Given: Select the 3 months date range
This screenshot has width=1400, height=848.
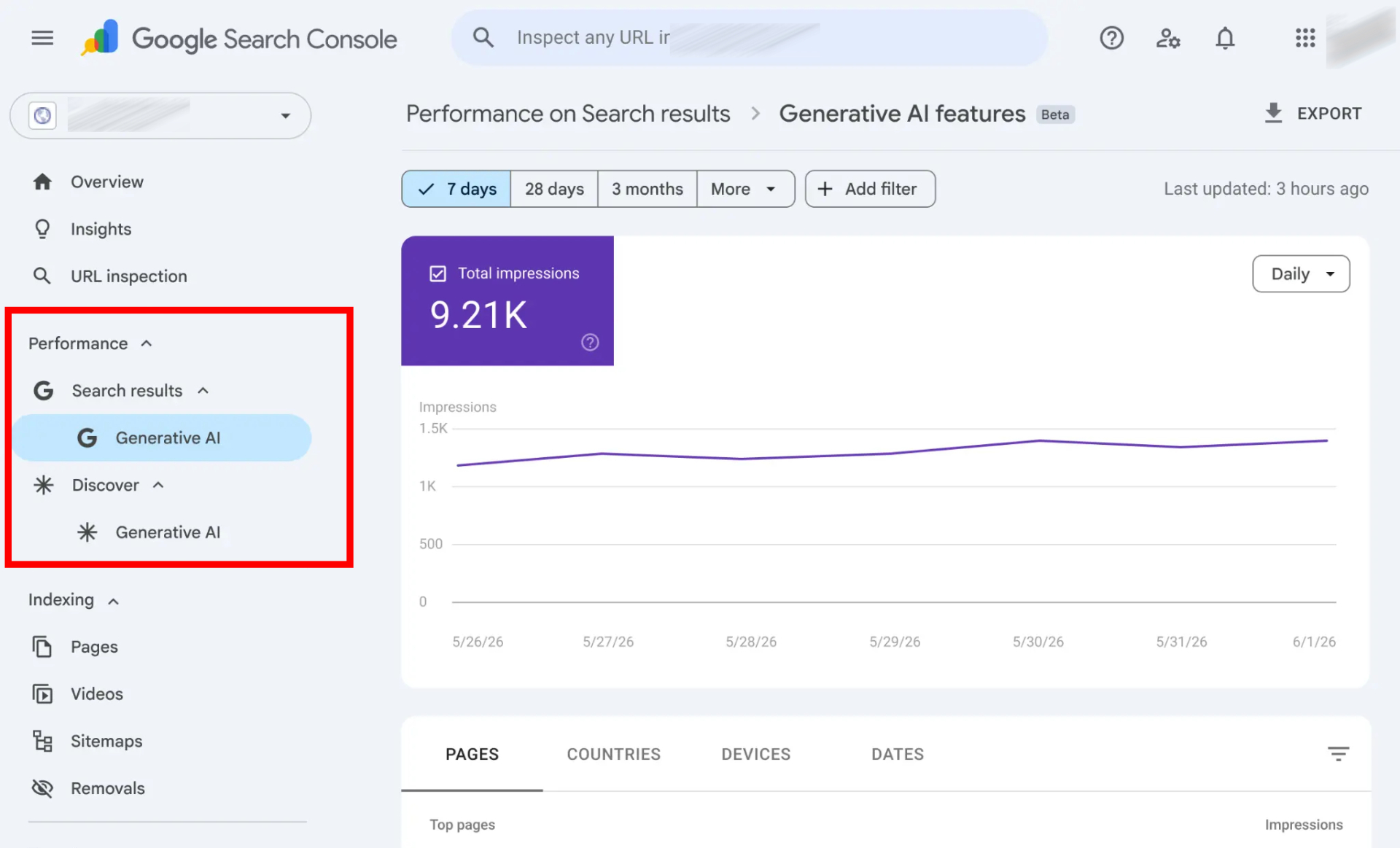Looking at the screenshot, I should click(647, 189).
